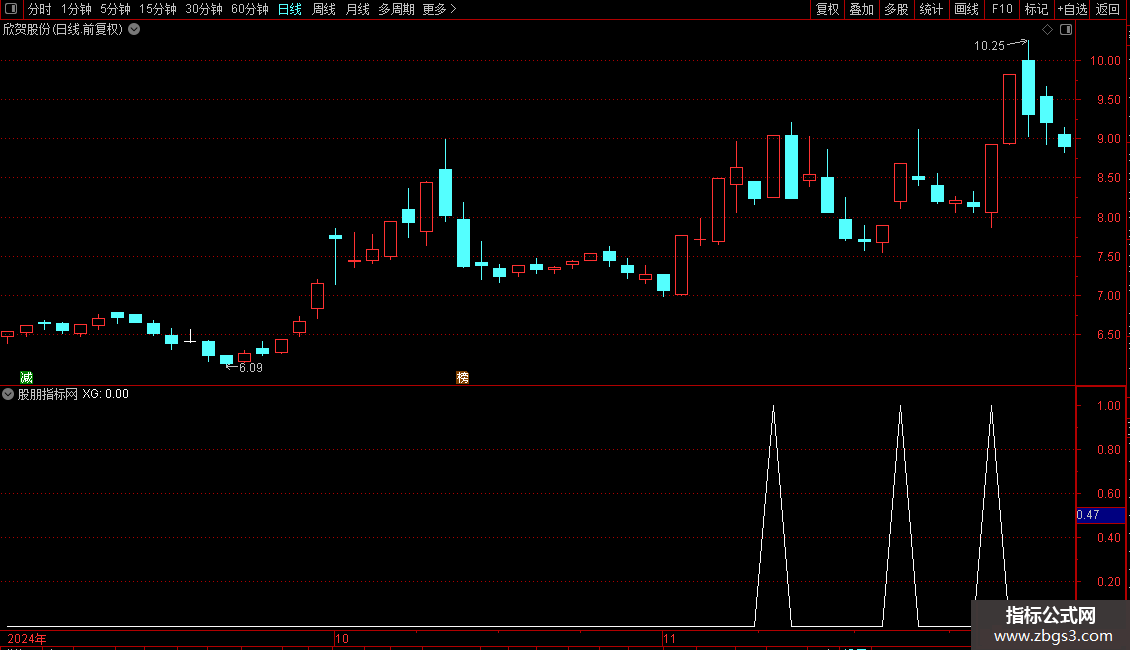Select the 1分钟 period tab
The height and width of the screenshot is (650, 1130).
[76, 9]
